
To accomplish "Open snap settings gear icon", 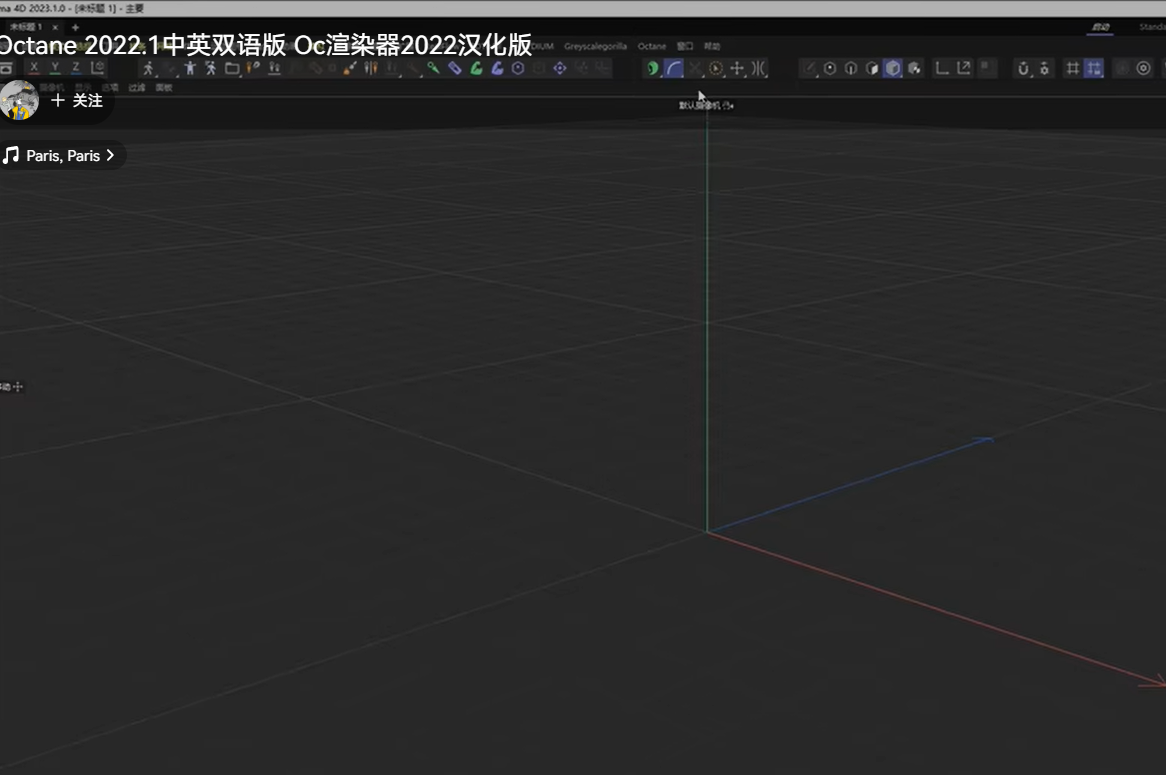I will coord(1045,68).
